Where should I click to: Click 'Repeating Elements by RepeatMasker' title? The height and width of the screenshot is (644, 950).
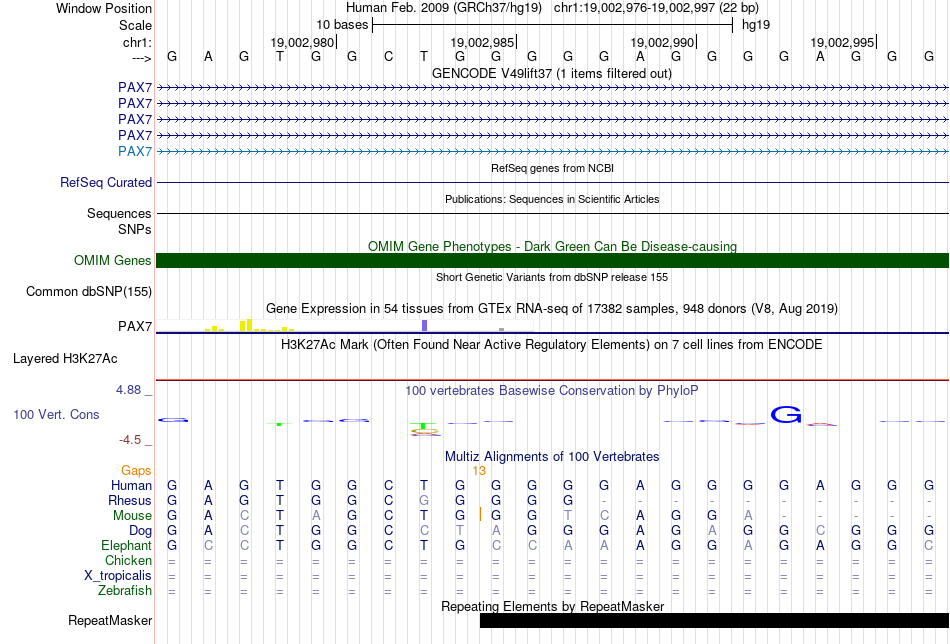pos(552,606)
